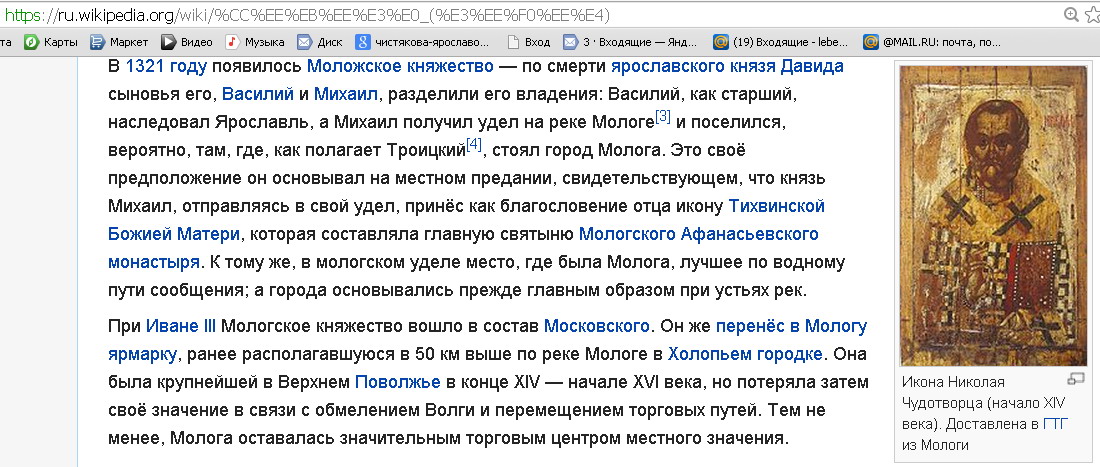Open the Тихвинской link
The width and height of the screenshot is (1100, 467).
[x=777, y=206]
